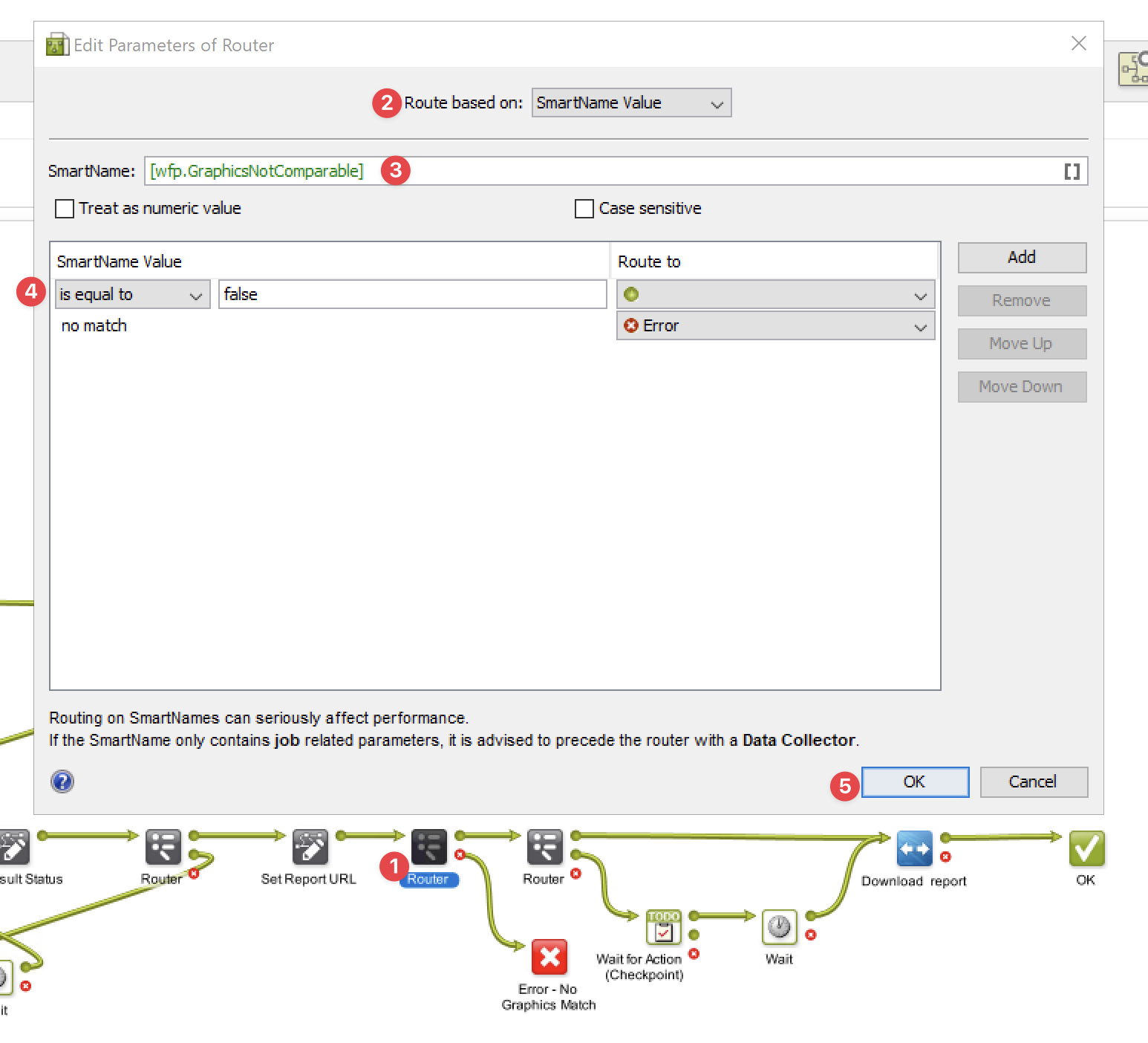Click the Wait clock node icon
The height and width of the screenshot is (1043, 1148).
(779, 927)
